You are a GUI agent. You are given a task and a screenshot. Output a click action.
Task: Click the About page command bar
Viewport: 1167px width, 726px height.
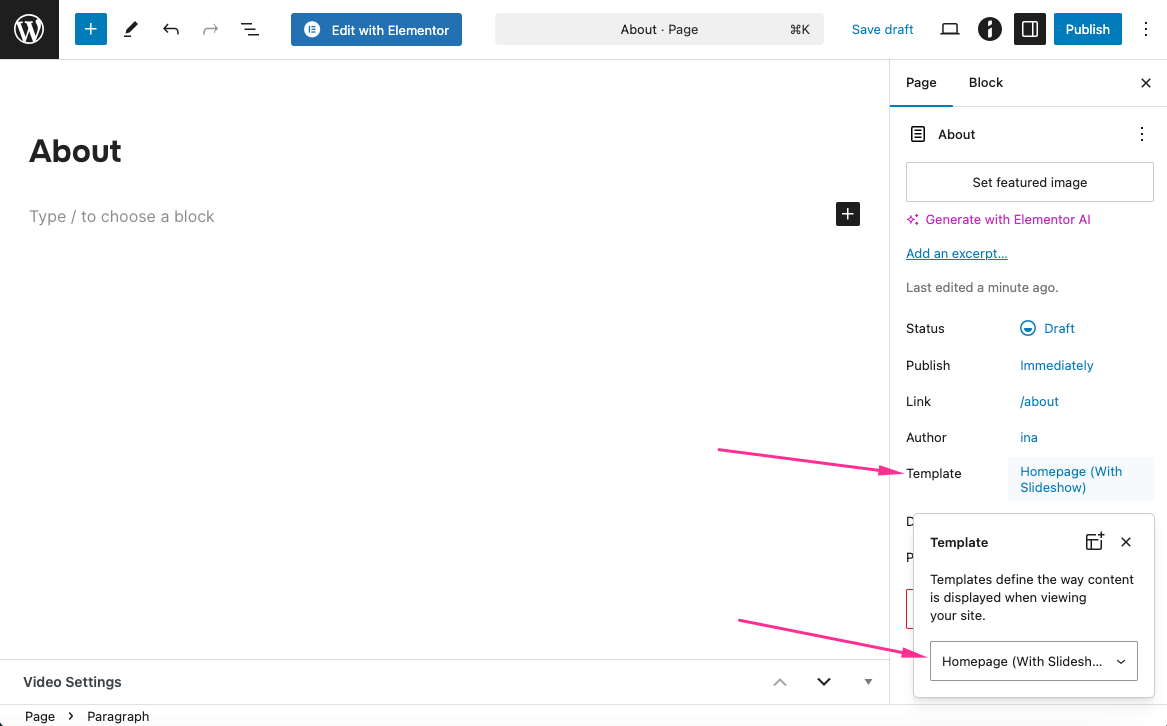[659, 30]
